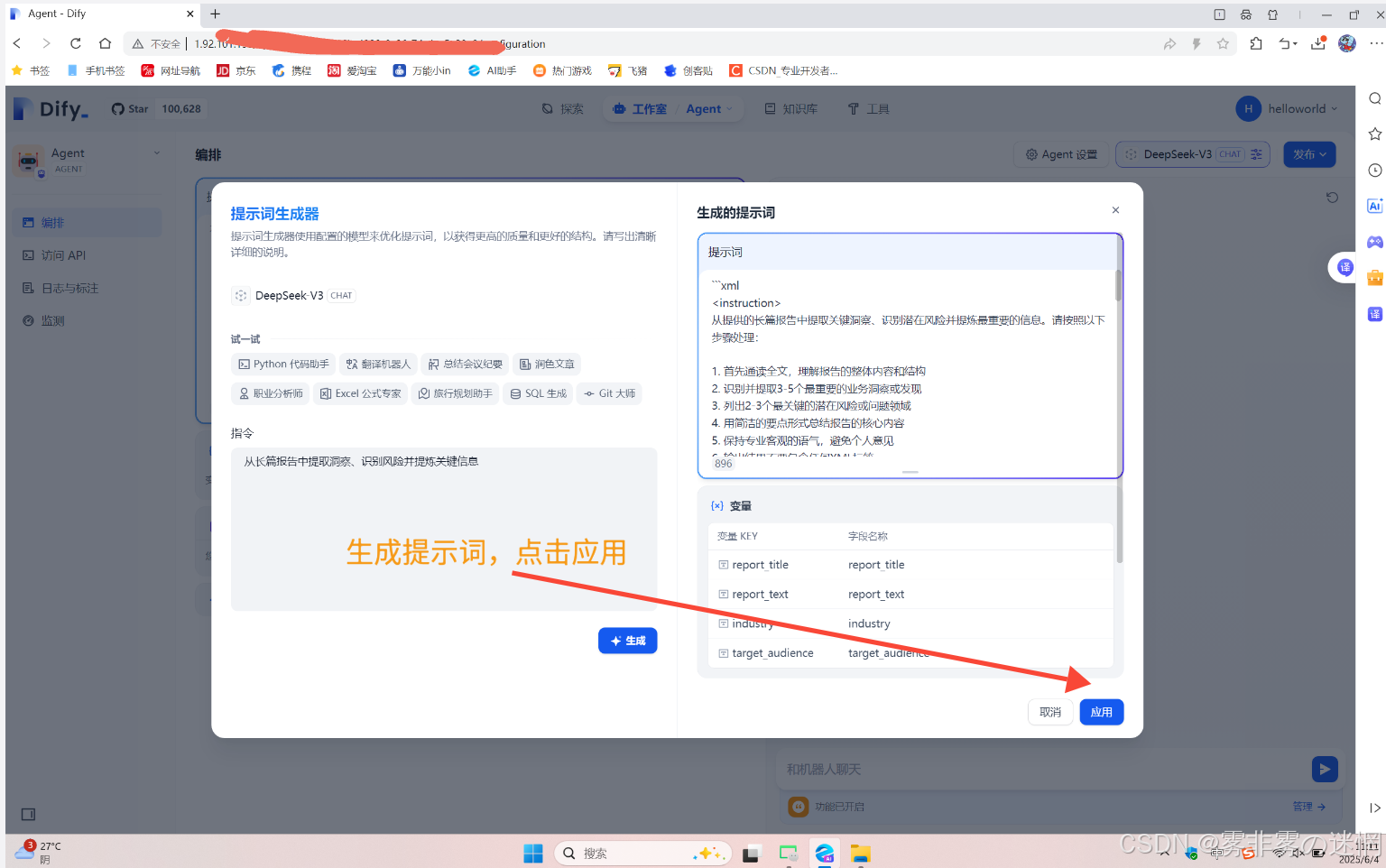1386x868 pixels.
Task: Click the 取消 (Cancel) button
Action: (x=1050, y=712)
